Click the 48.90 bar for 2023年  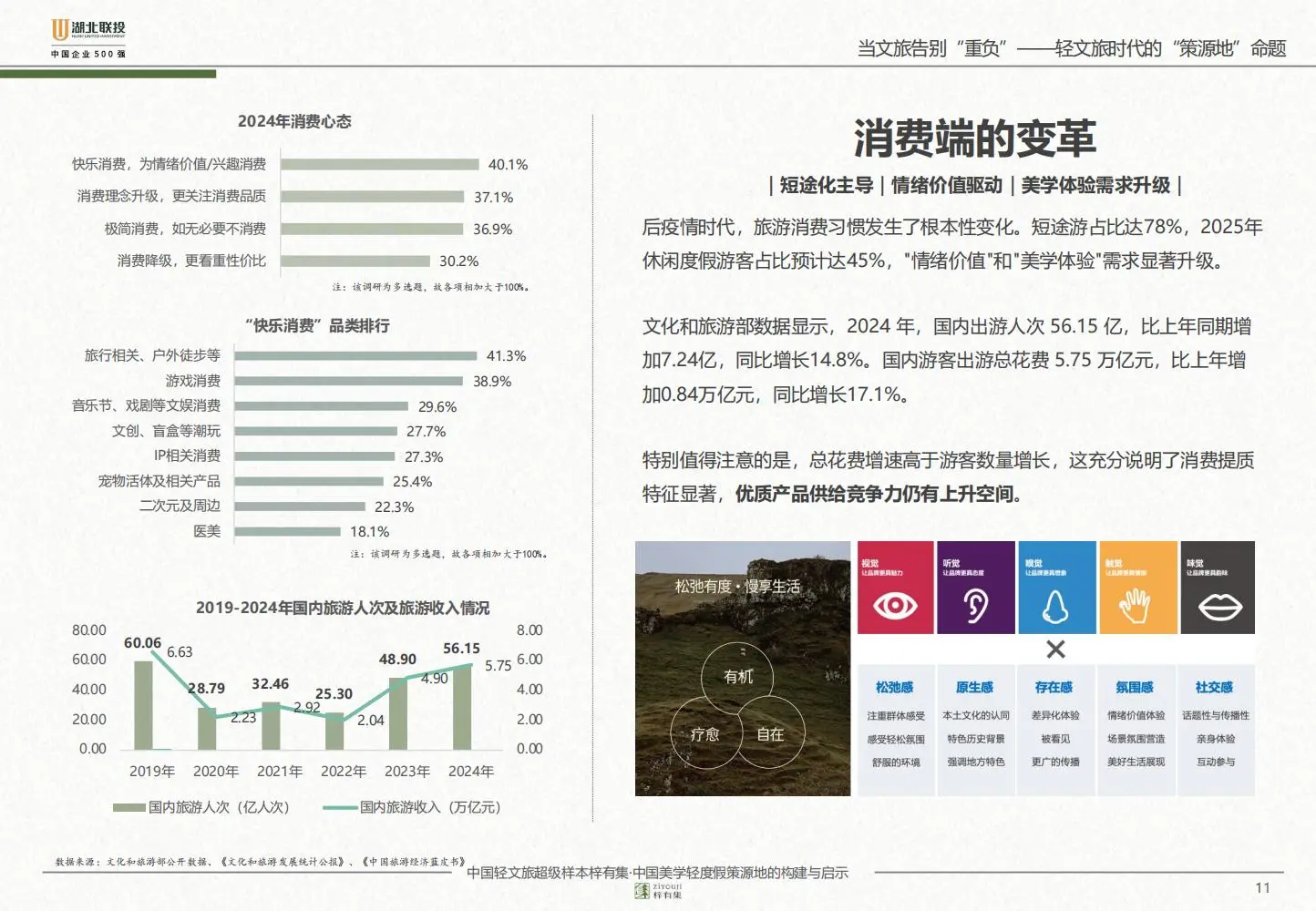point(398,713)
